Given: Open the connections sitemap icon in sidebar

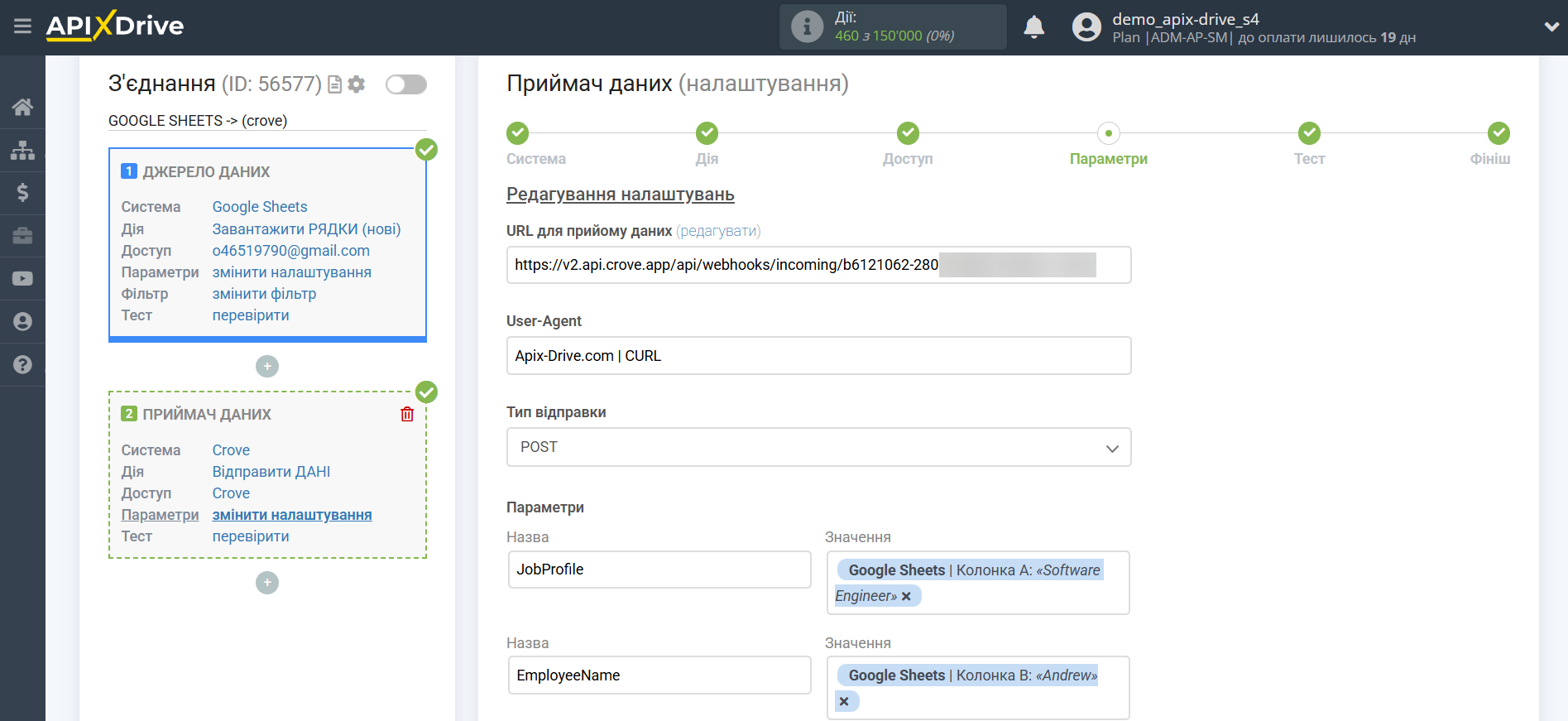Looking at the screenshot, I should click(22, 150).
